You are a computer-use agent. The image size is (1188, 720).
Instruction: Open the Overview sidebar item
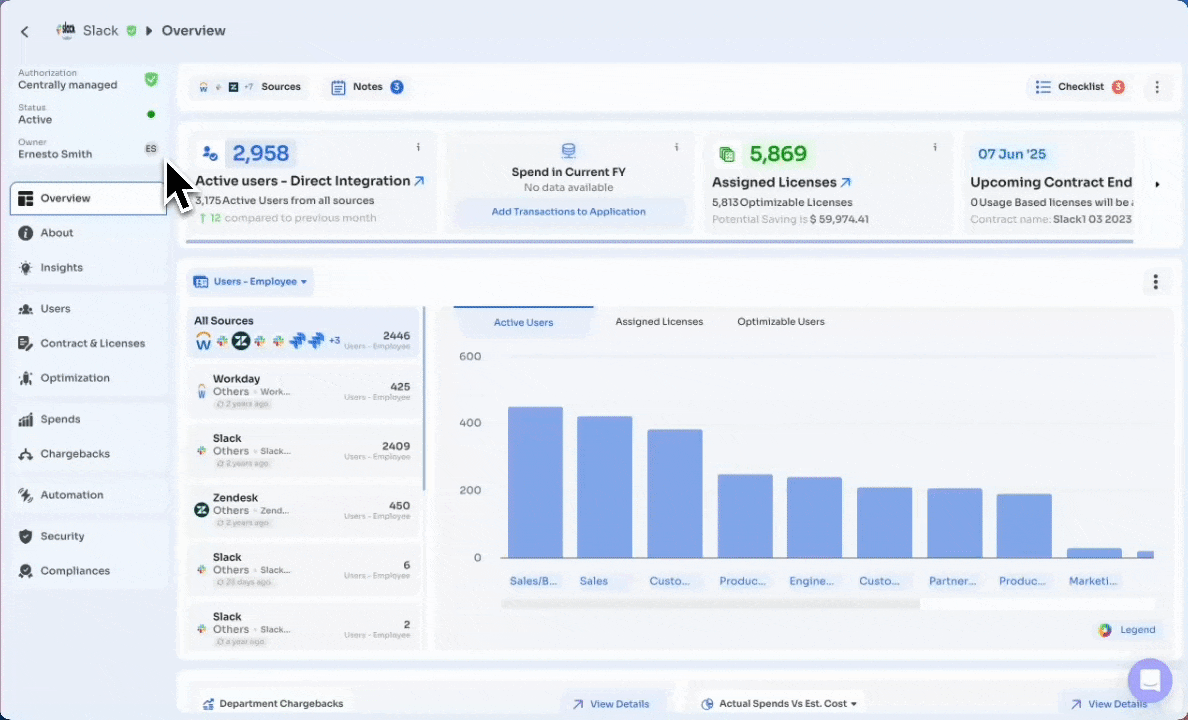(x=88, y=199)
